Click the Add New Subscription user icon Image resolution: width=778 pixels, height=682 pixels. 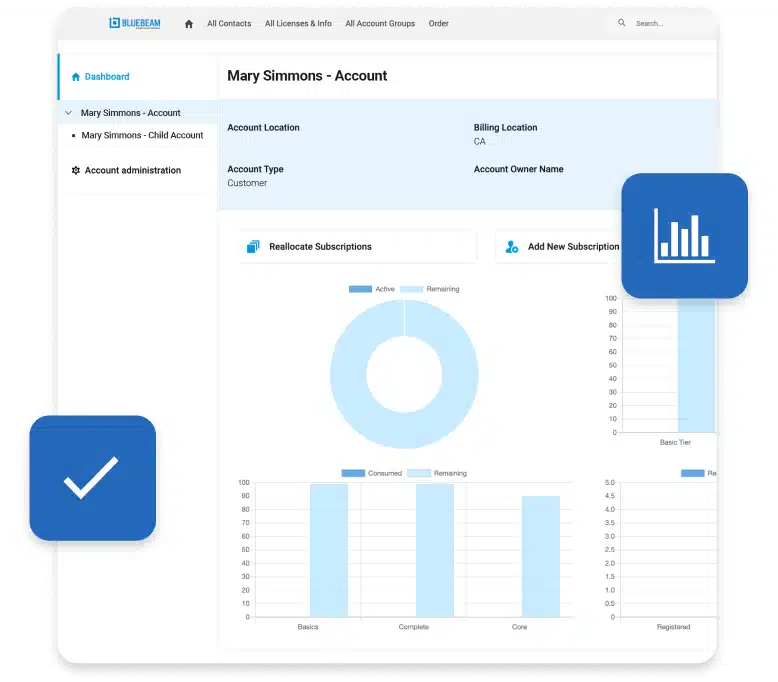coord(512,247)
